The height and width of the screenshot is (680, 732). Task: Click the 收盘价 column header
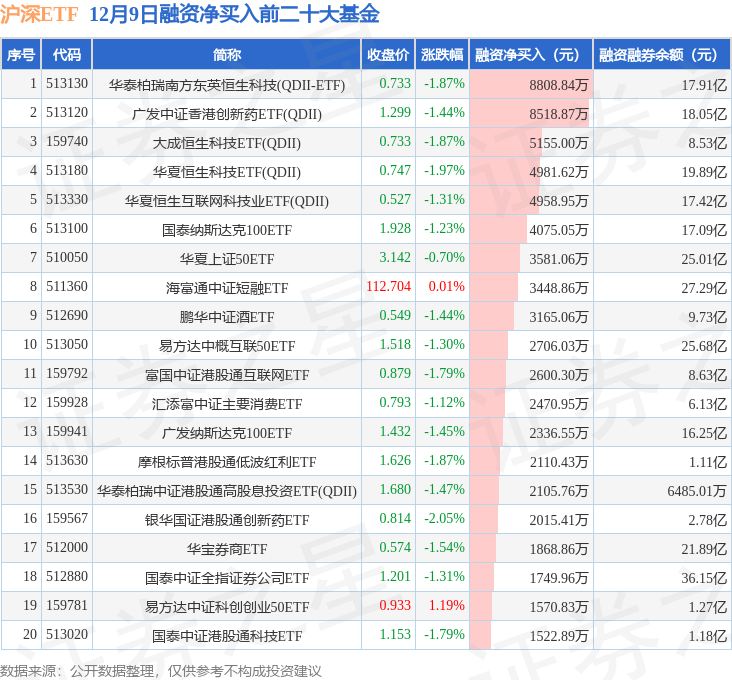(388, 55)
